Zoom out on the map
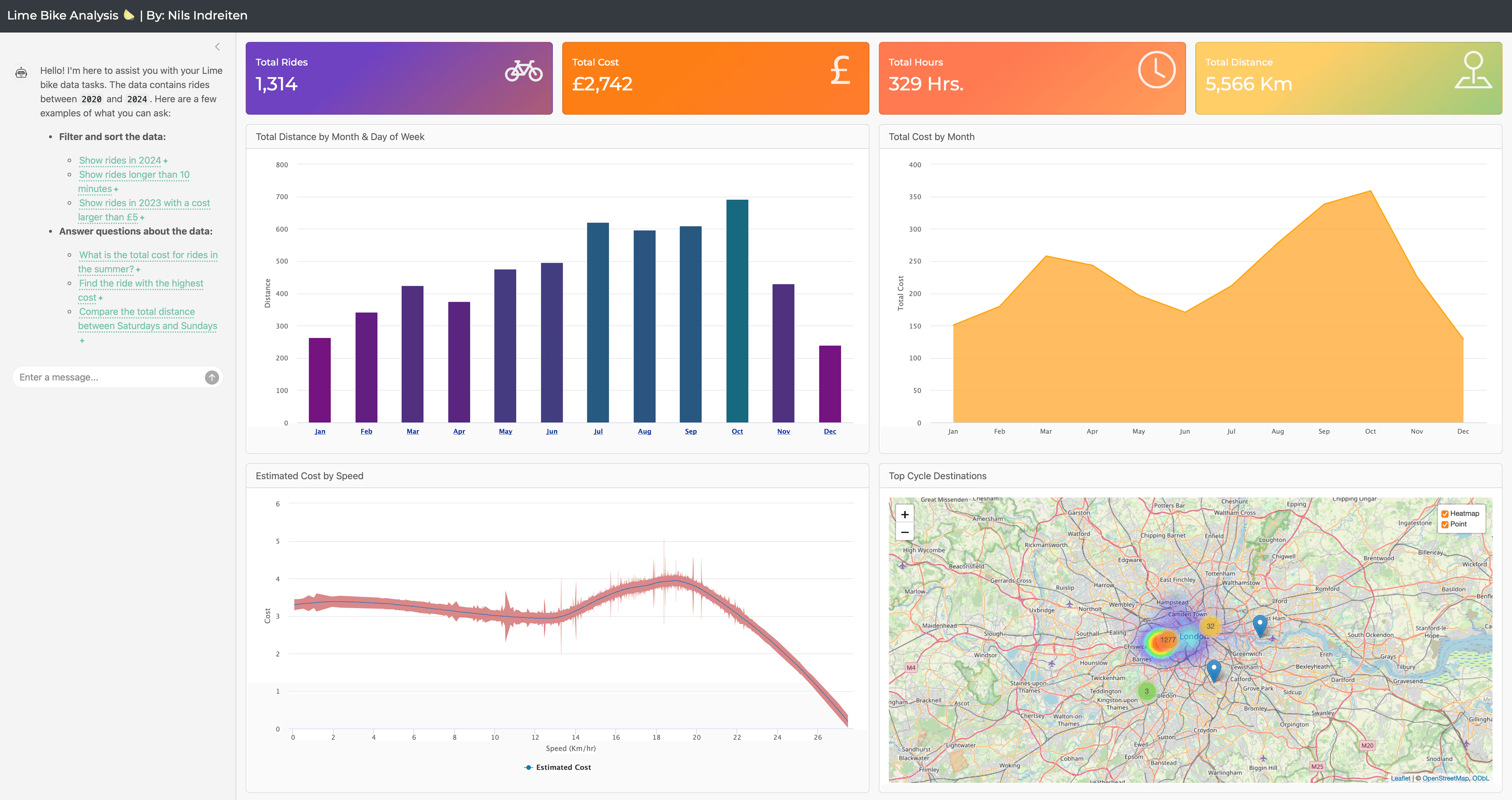Viewport: 1512px width, 800px height. pos(904,532)
